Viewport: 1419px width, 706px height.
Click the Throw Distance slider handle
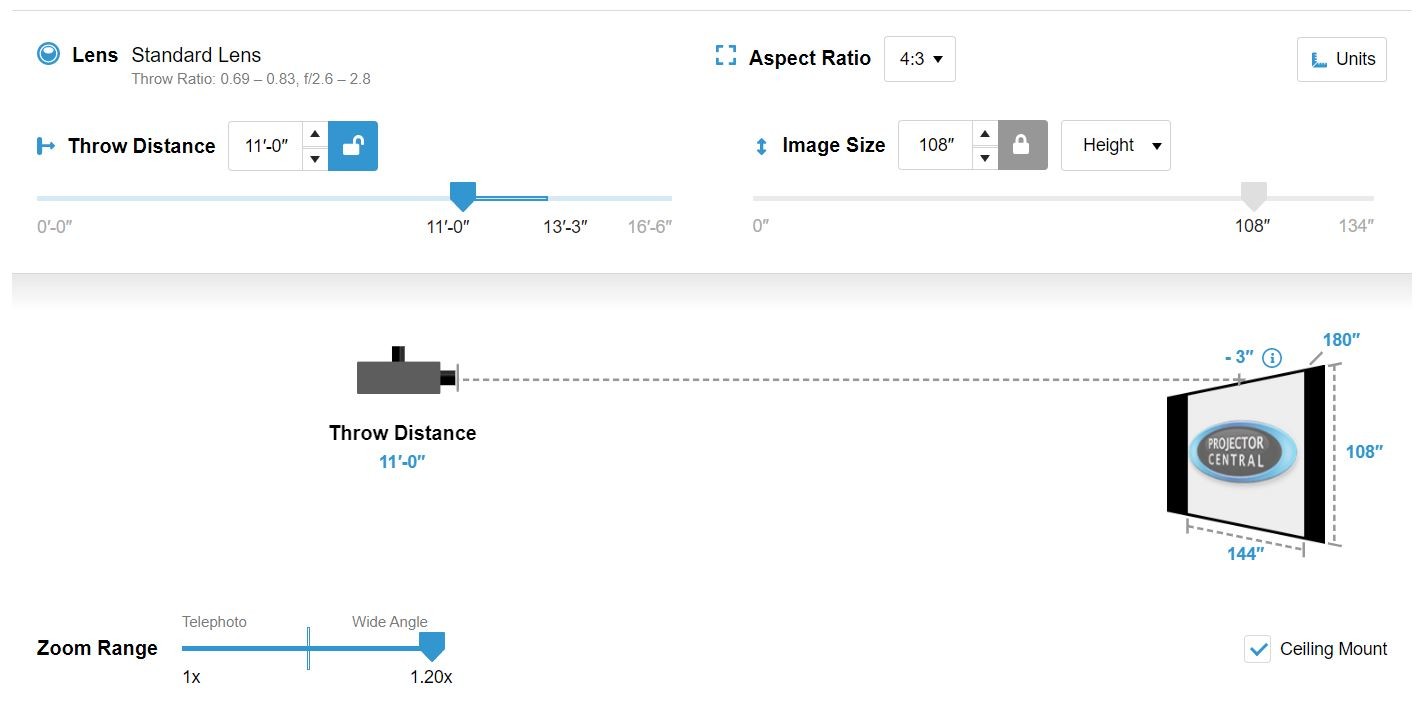(x=463, y=195)
